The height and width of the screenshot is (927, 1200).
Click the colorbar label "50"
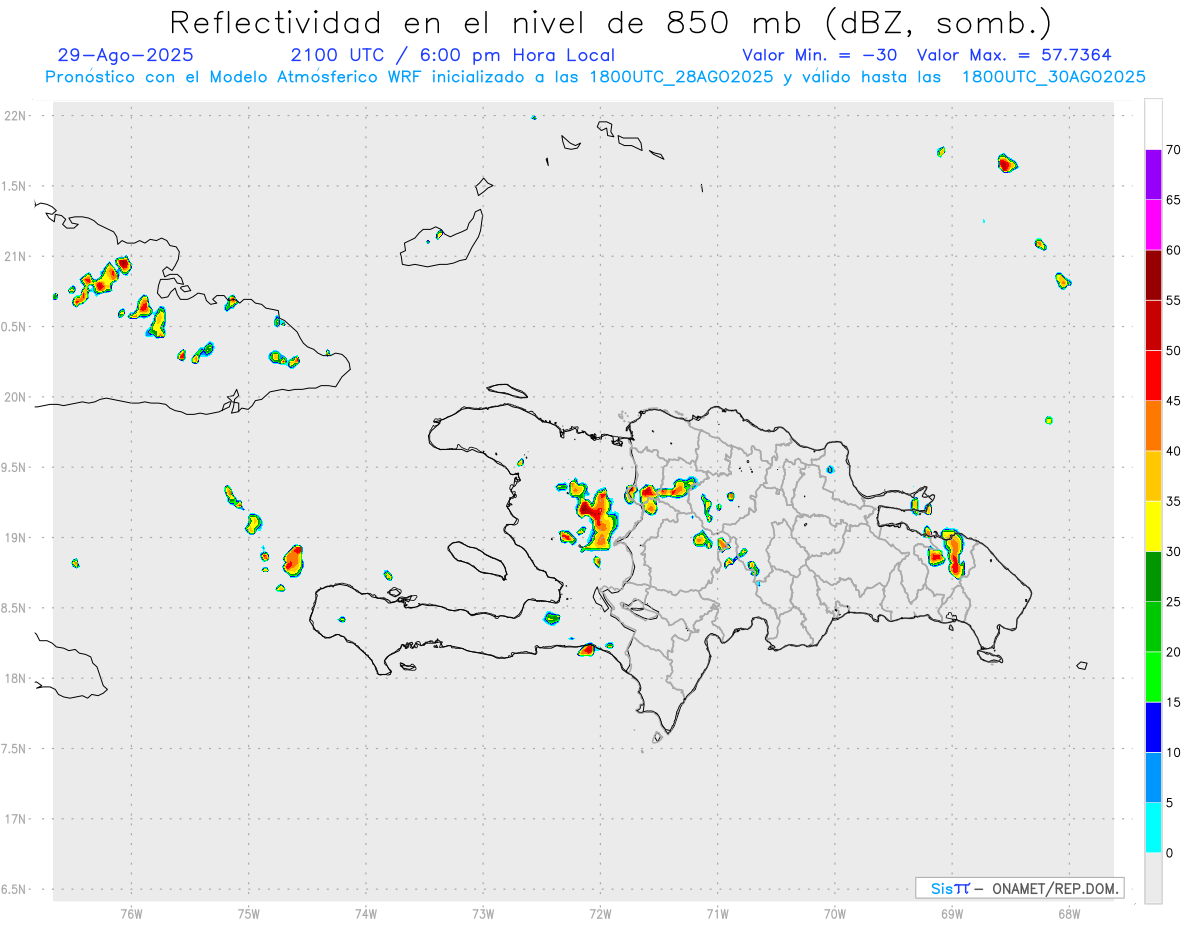(x=1174, y=351)
